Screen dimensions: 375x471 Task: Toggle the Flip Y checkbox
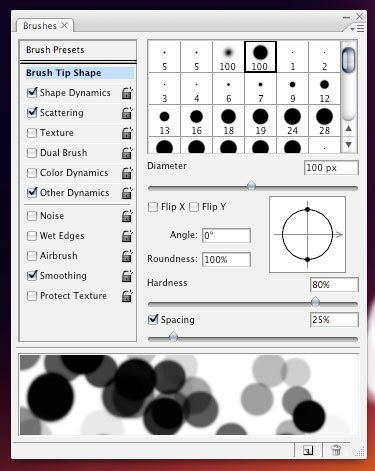click(x=194, y=207)
